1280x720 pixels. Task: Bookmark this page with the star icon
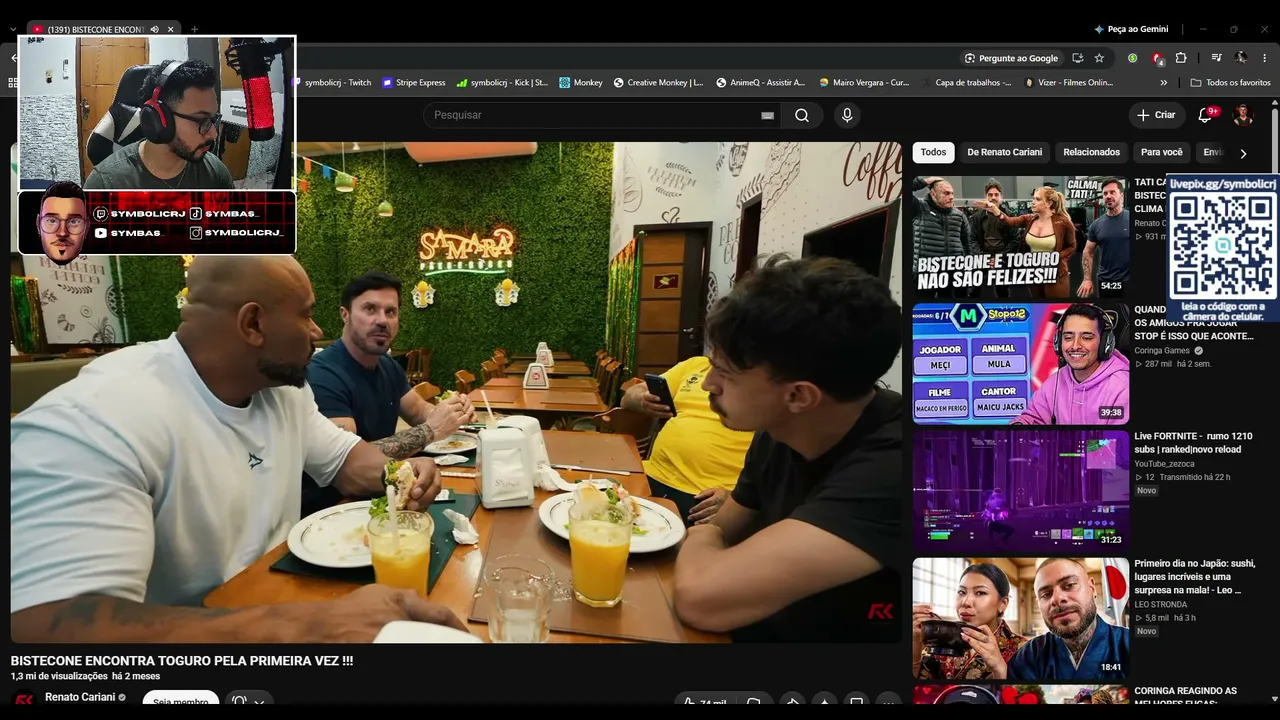1099,58
